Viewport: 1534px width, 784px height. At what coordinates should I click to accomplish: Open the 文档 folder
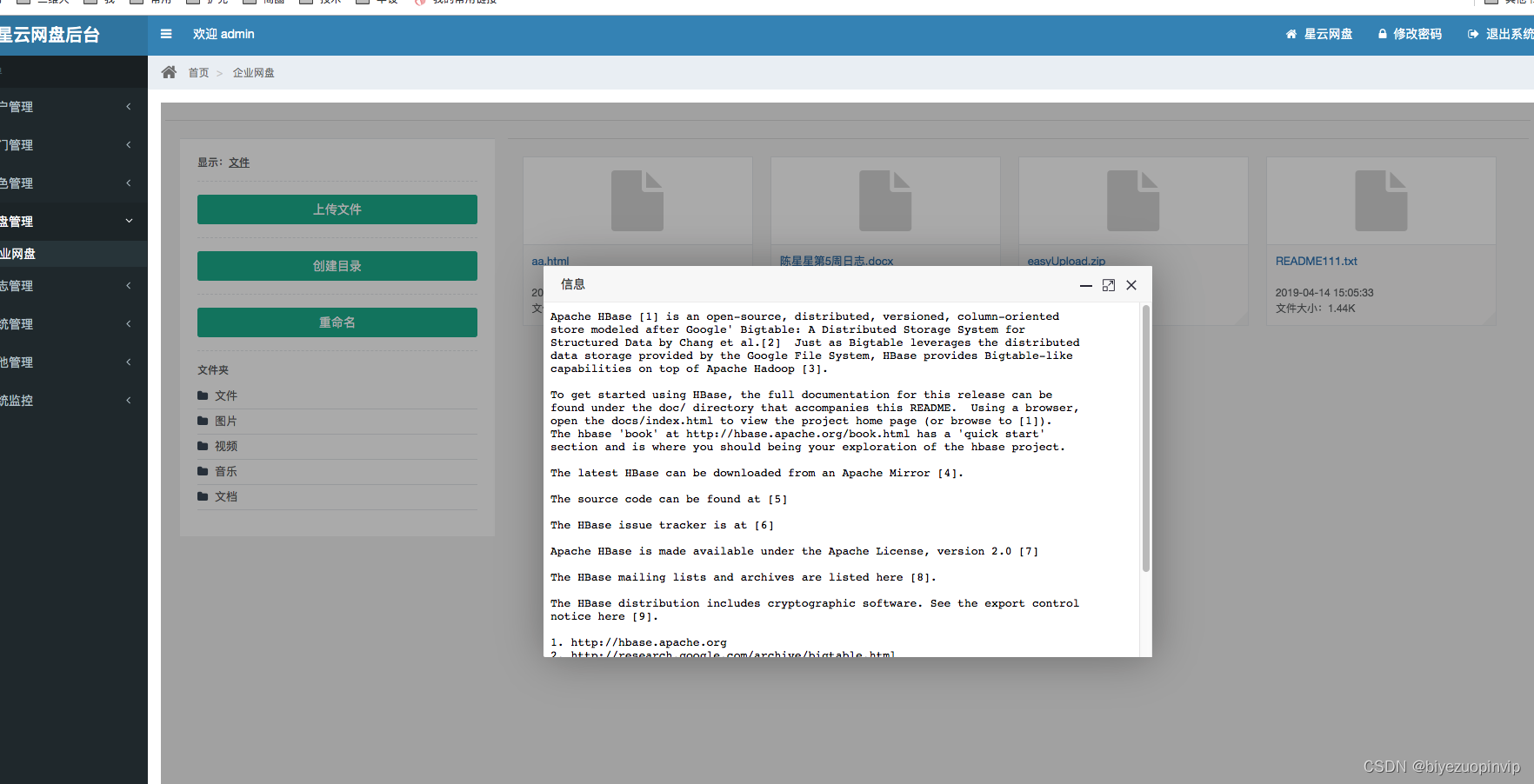coord(226,496)
